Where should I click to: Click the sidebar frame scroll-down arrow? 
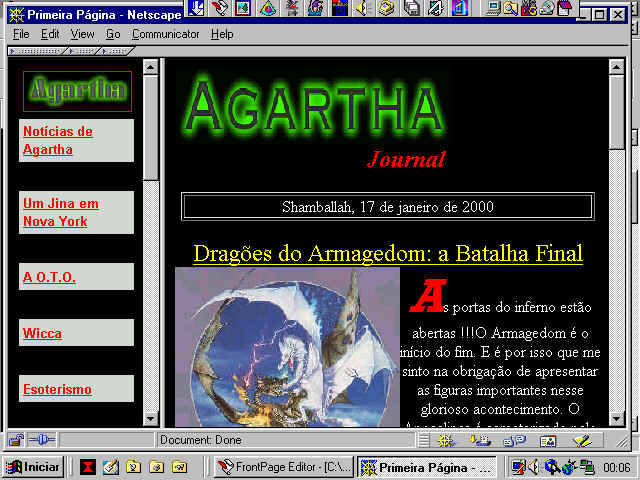point(151,419)
